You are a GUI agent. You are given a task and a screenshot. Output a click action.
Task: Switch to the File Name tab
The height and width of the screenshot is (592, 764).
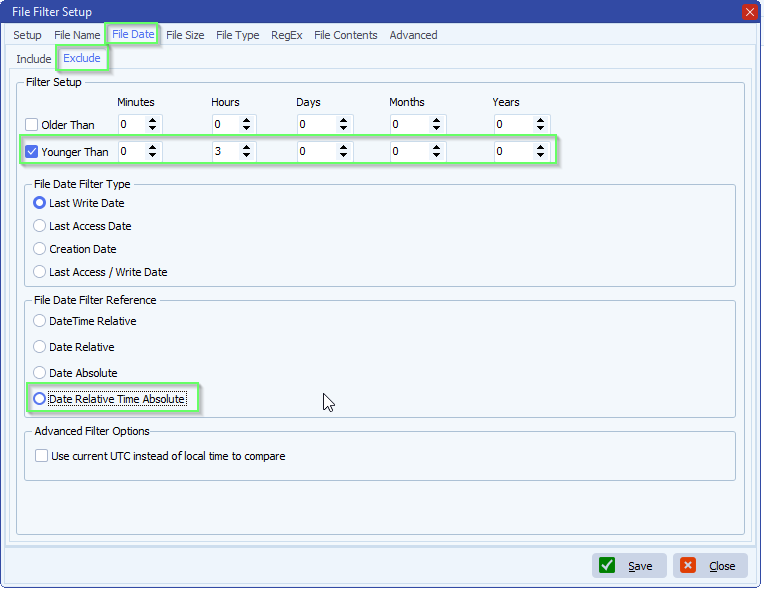[x=77, y=35]
